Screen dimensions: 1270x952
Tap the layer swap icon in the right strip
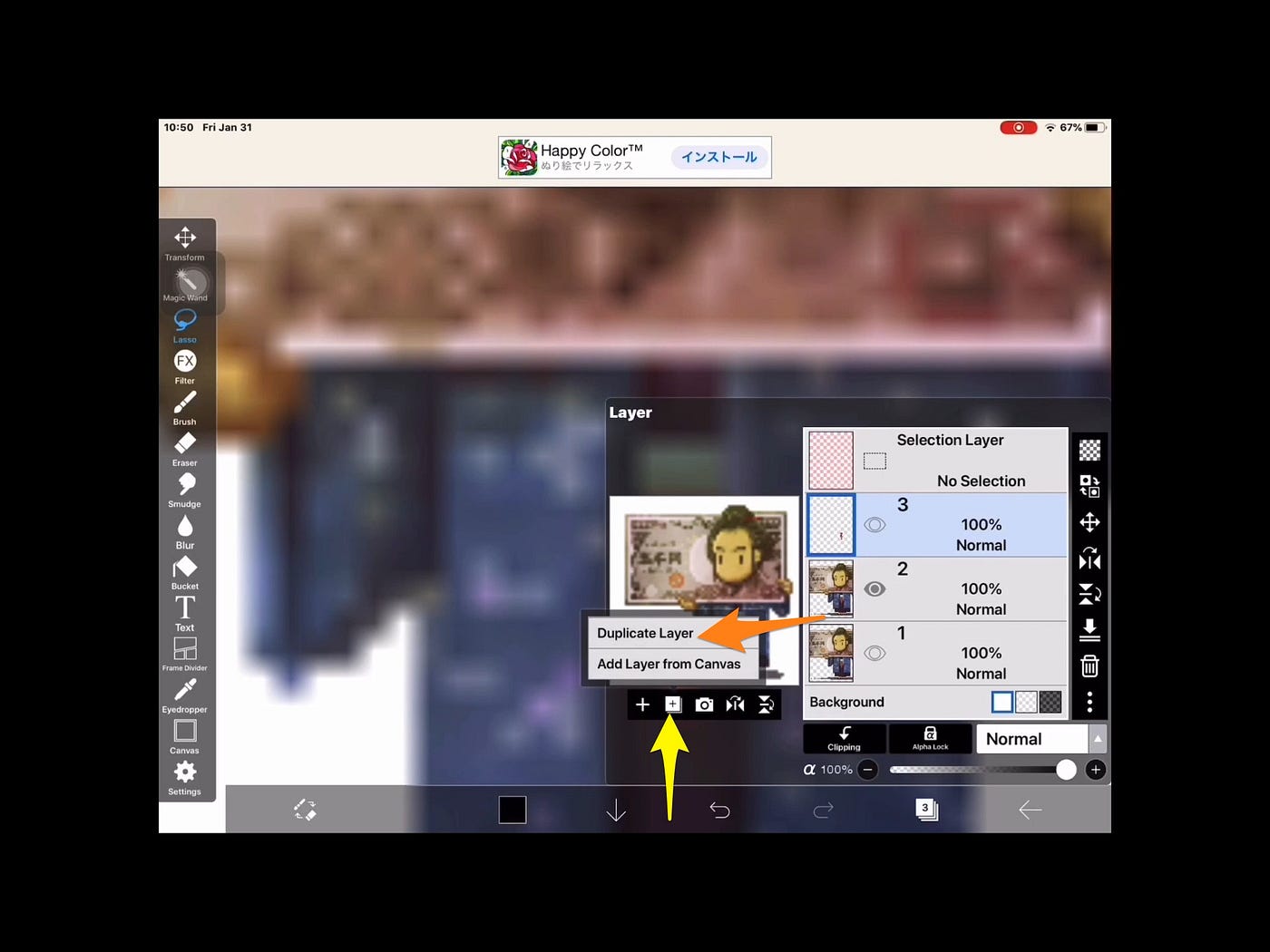1089,486
